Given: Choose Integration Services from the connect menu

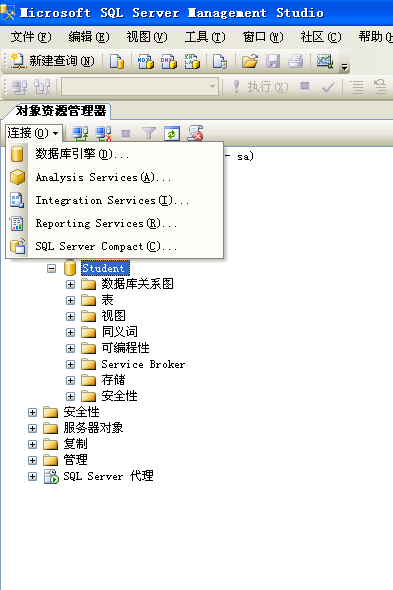Looking at the screenshot, I should pyautogui.click(x=115, y=201).
